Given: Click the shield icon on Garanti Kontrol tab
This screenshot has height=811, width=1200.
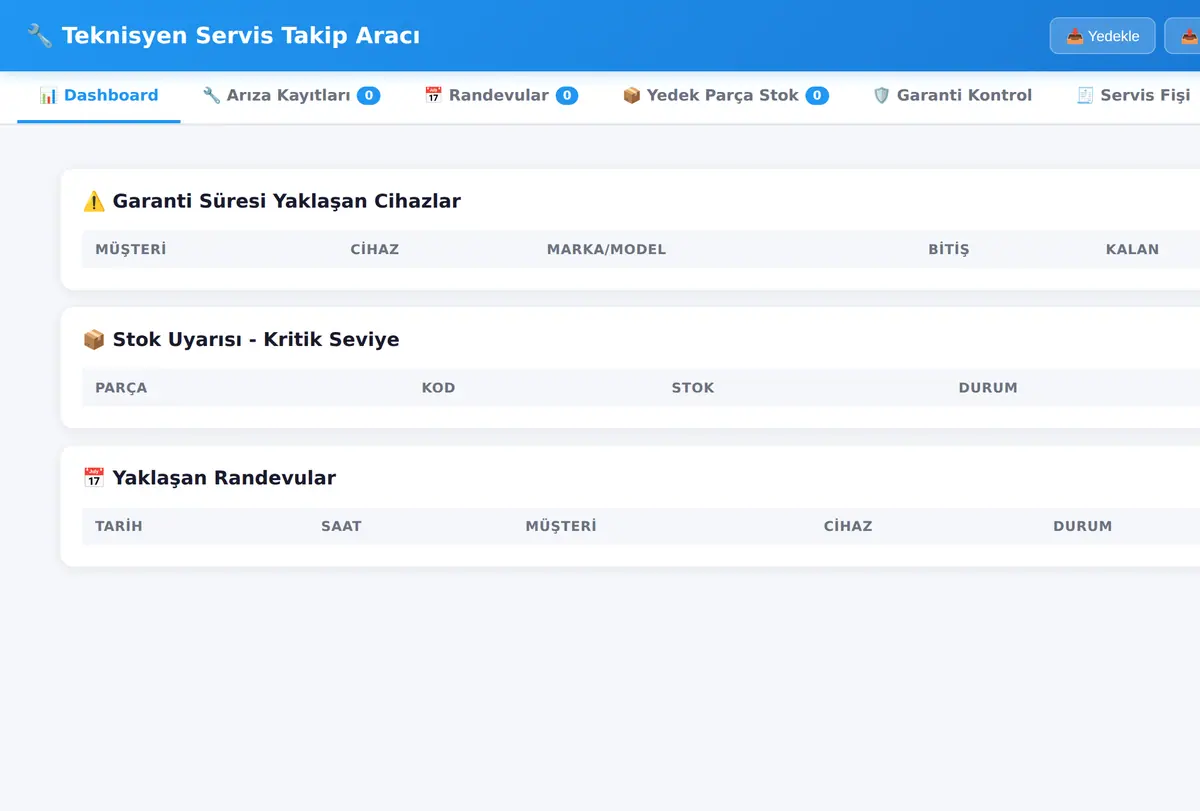Looking at the screenshot, I should coord(881,96).
